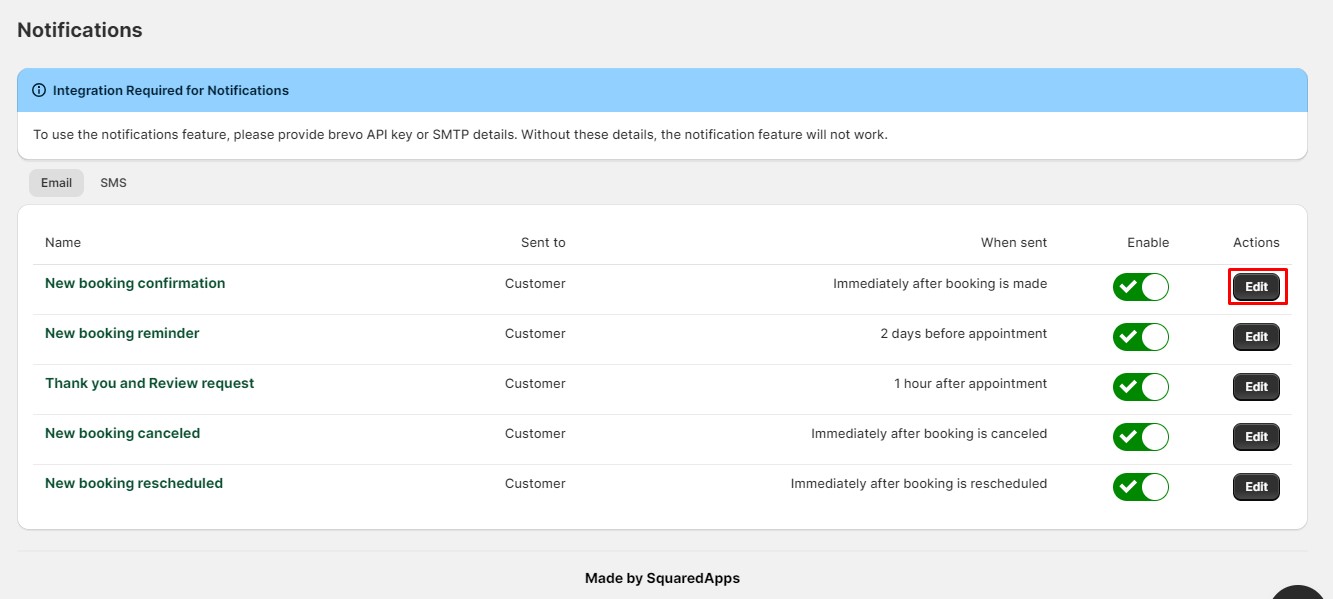Open Edit for New booking rescheduled
This screenshot has height=599, width=1333.
tap(1256, 487)
